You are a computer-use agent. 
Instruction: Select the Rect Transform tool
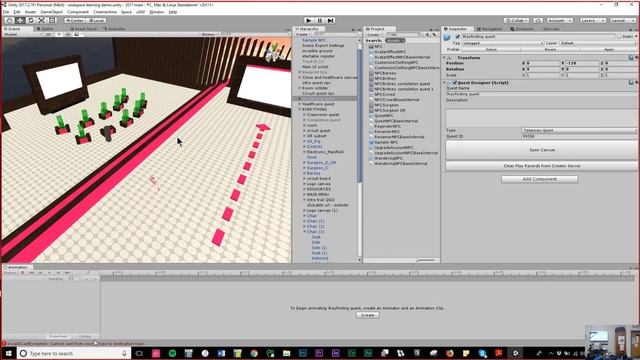click(52, 20)
